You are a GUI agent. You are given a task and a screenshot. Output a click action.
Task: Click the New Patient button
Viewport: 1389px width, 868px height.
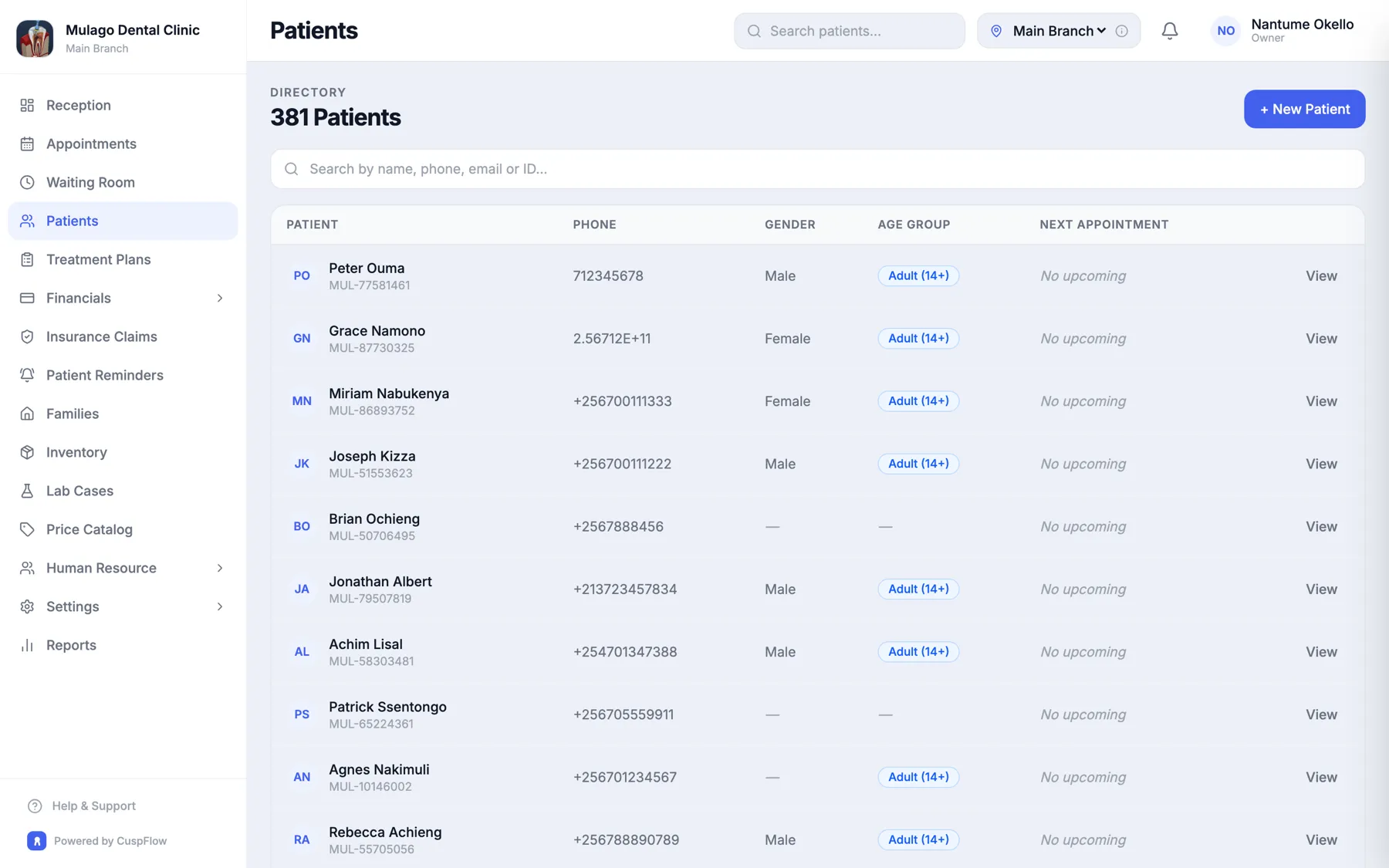point(1304,109)
